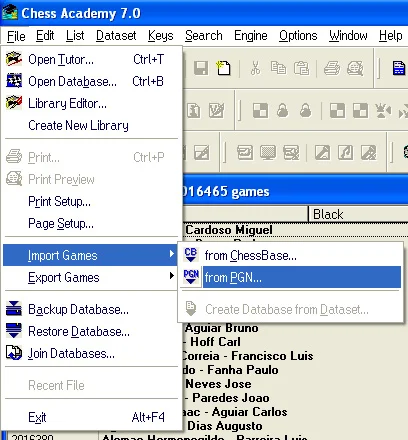Click the Print Preview toolbar icon

point(355,68)
